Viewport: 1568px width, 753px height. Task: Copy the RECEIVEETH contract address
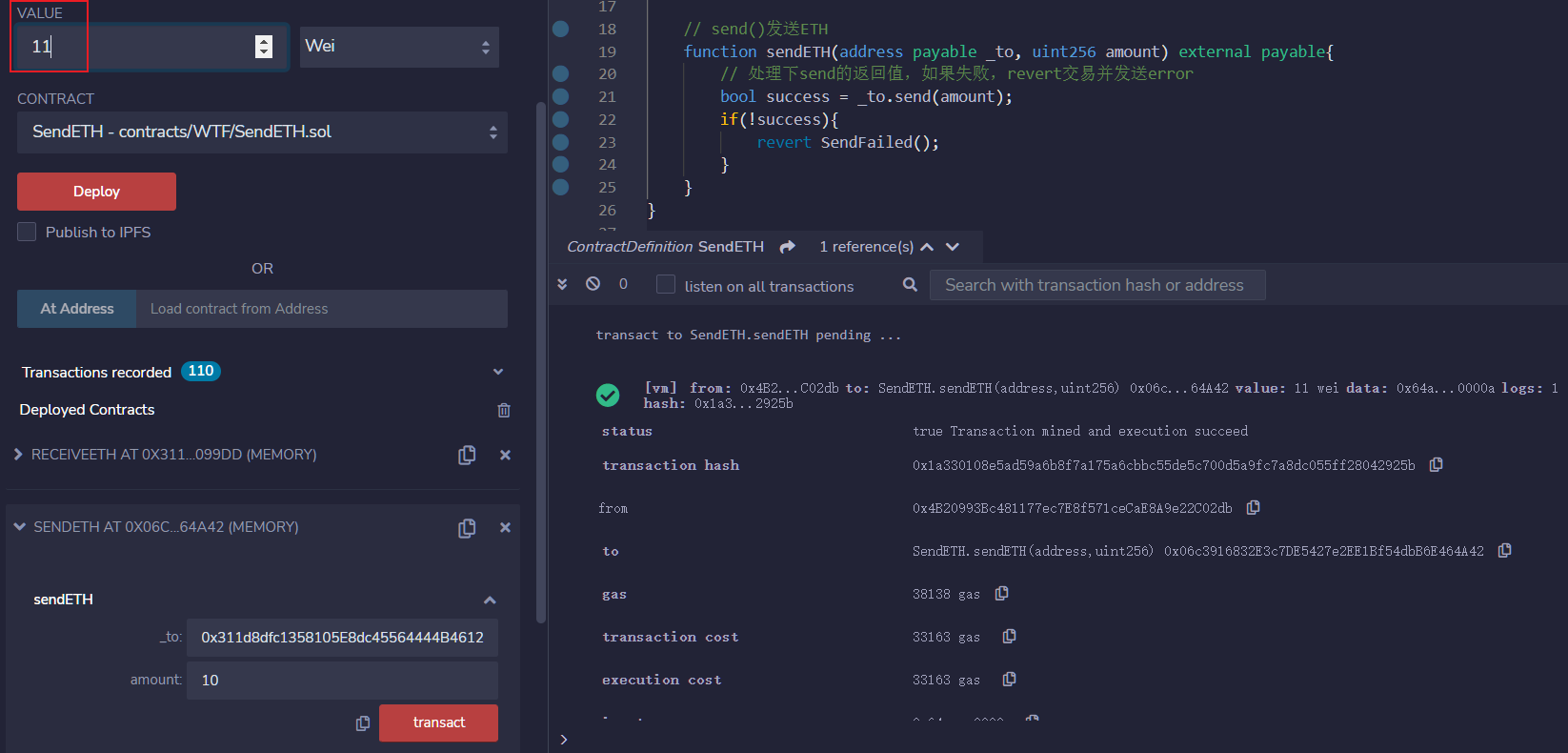(467, 456)
